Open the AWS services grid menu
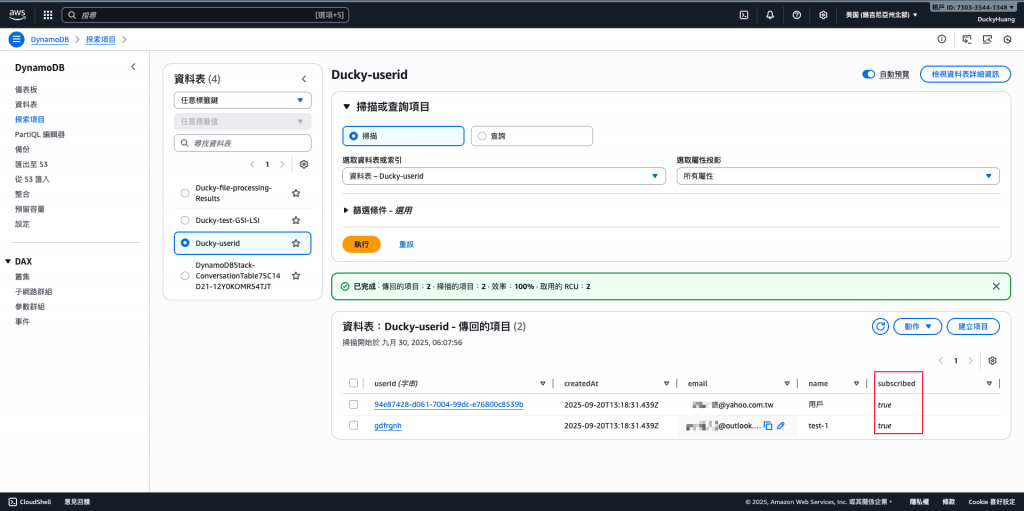Image resolution: width=1024 pixels, height=511 pixels. click(48, 15)
